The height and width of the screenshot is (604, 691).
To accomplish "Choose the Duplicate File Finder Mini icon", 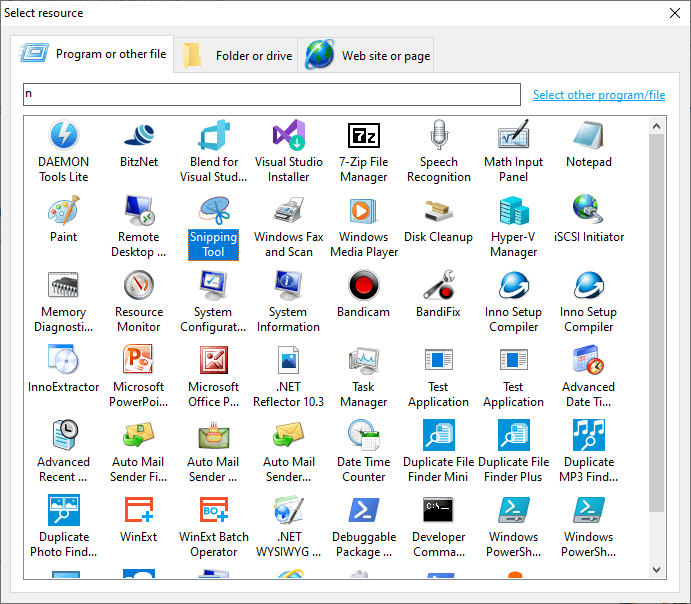I will (439, 435).
